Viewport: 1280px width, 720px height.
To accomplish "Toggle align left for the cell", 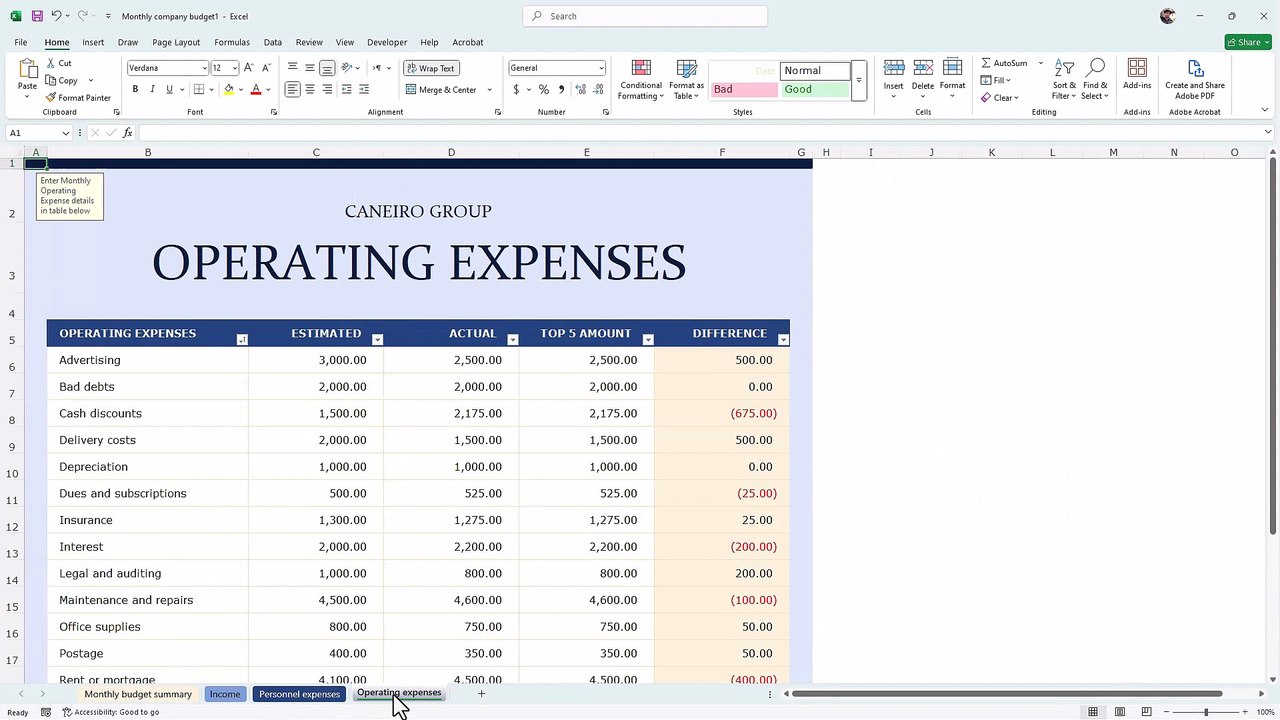I will (292, 89).
